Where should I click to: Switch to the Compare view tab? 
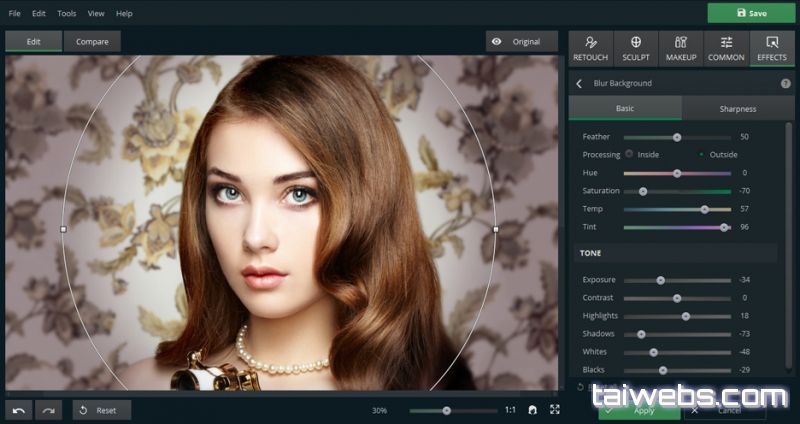(x=92, y=42)
